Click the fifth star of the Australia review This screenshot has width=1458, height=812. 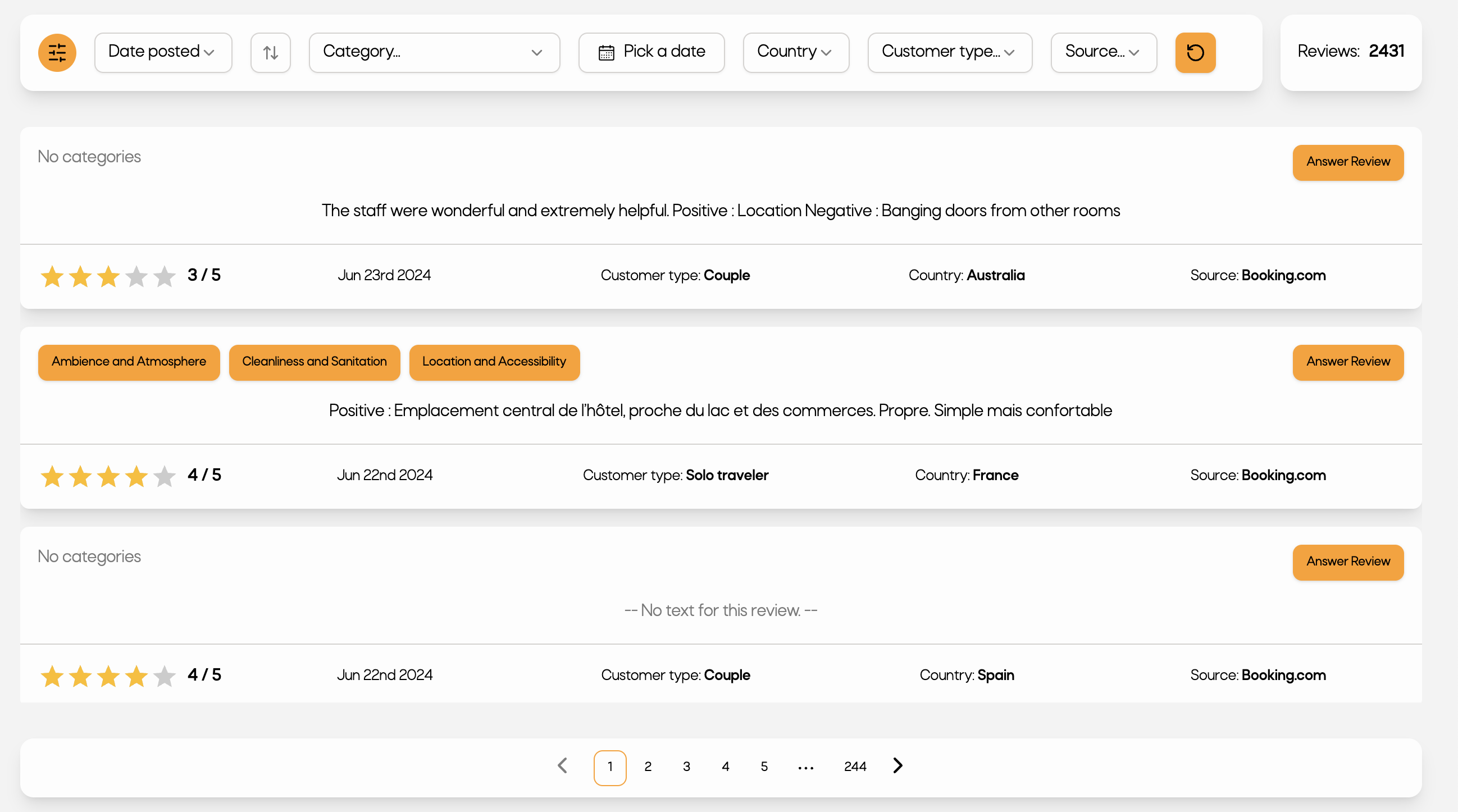[x=164, y=277]
